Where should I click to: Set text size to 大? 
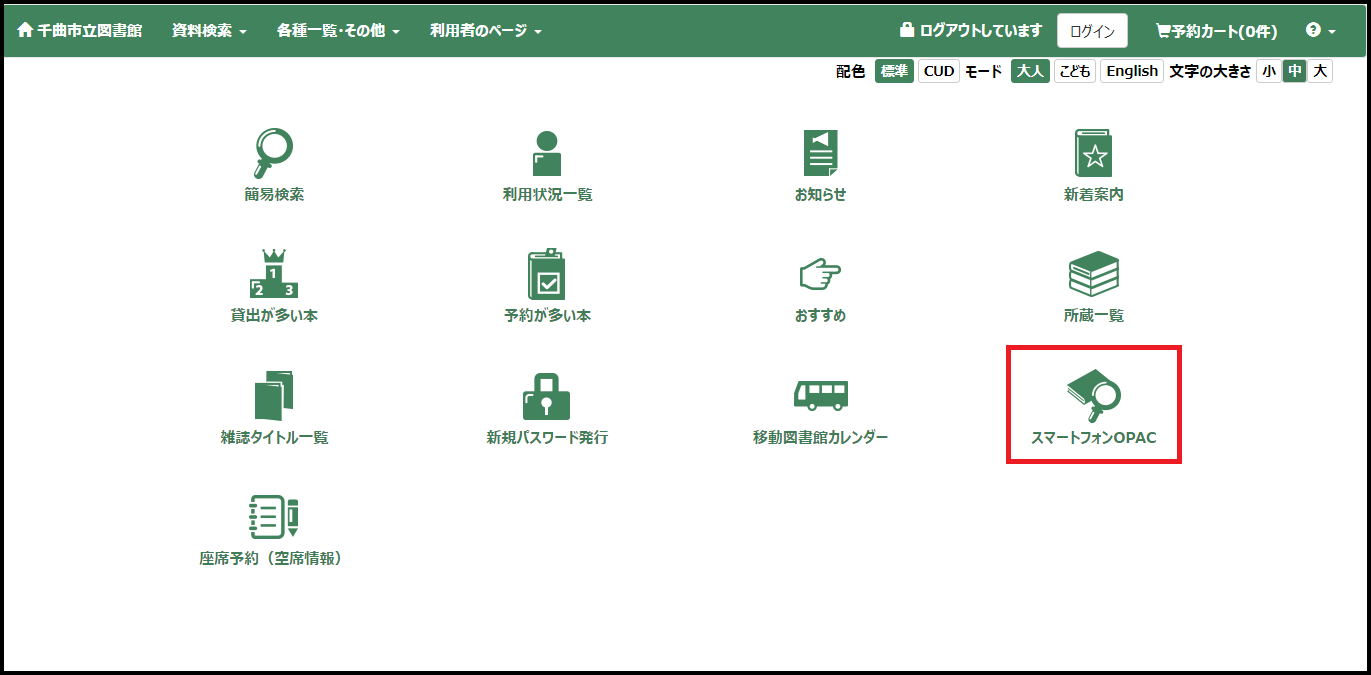[x=1320, y=71]
